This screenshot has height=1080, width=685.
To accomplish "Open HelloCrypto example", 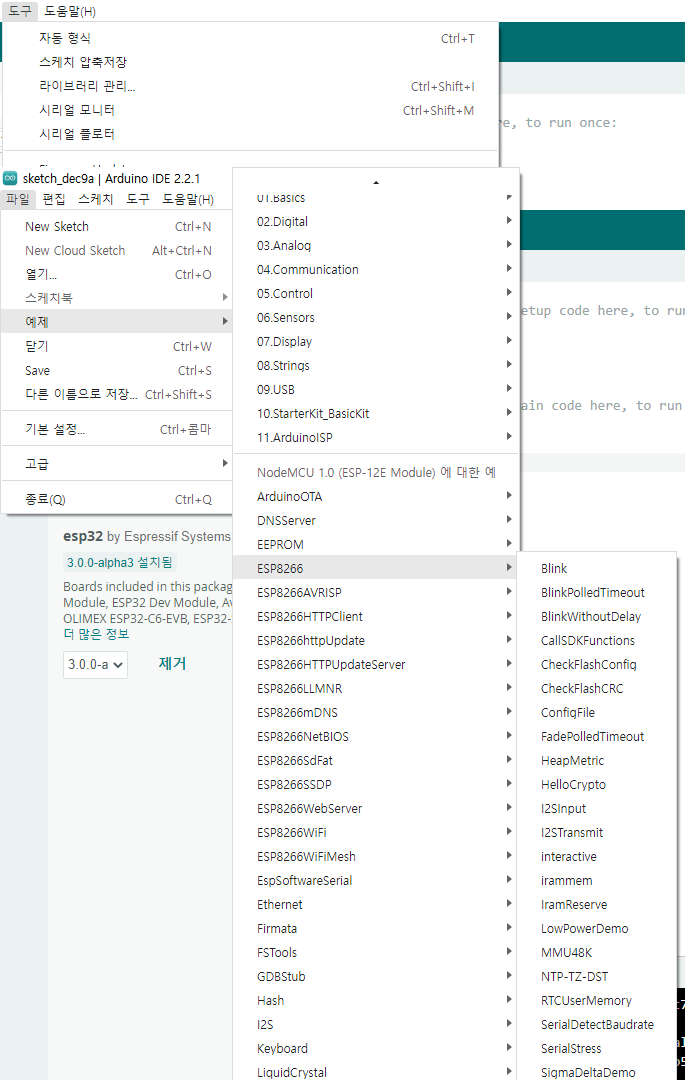I will (596, 785).
